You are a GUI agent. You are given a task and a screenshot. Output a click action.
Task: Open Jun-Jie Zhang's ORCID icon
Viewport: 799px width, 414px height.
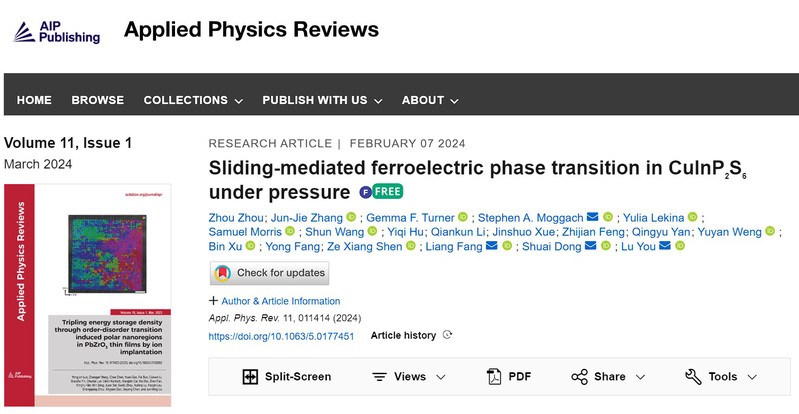tap(351, 217)
